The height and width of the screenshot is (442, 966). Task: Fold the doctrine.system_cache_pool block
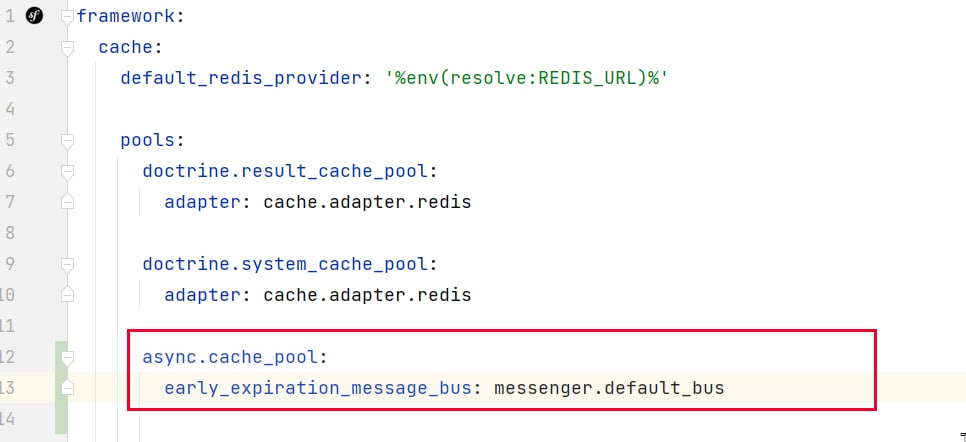point(67,265)
